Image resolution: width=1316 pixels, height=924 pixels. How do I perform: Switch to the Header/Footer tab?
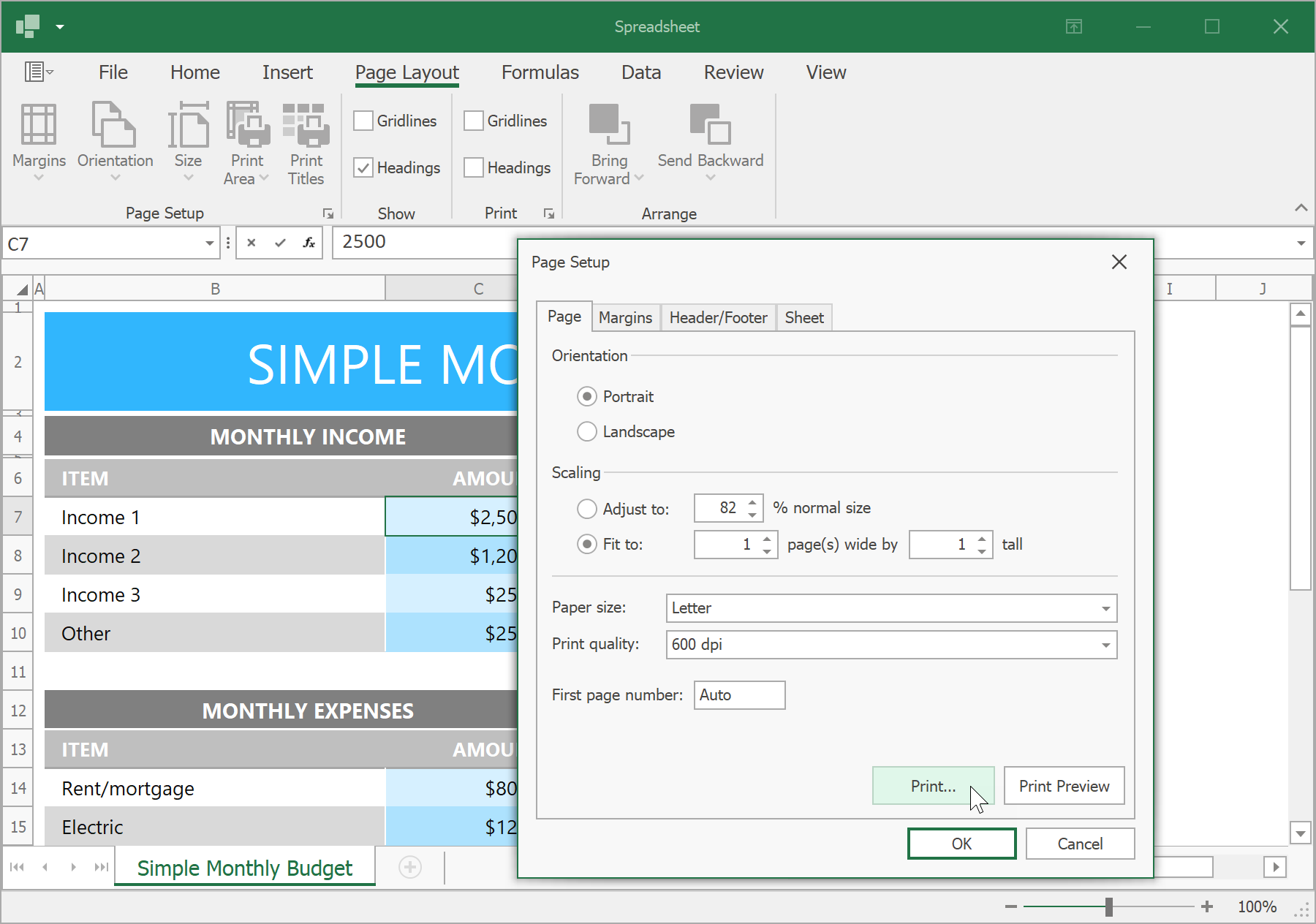pos(718,317)
